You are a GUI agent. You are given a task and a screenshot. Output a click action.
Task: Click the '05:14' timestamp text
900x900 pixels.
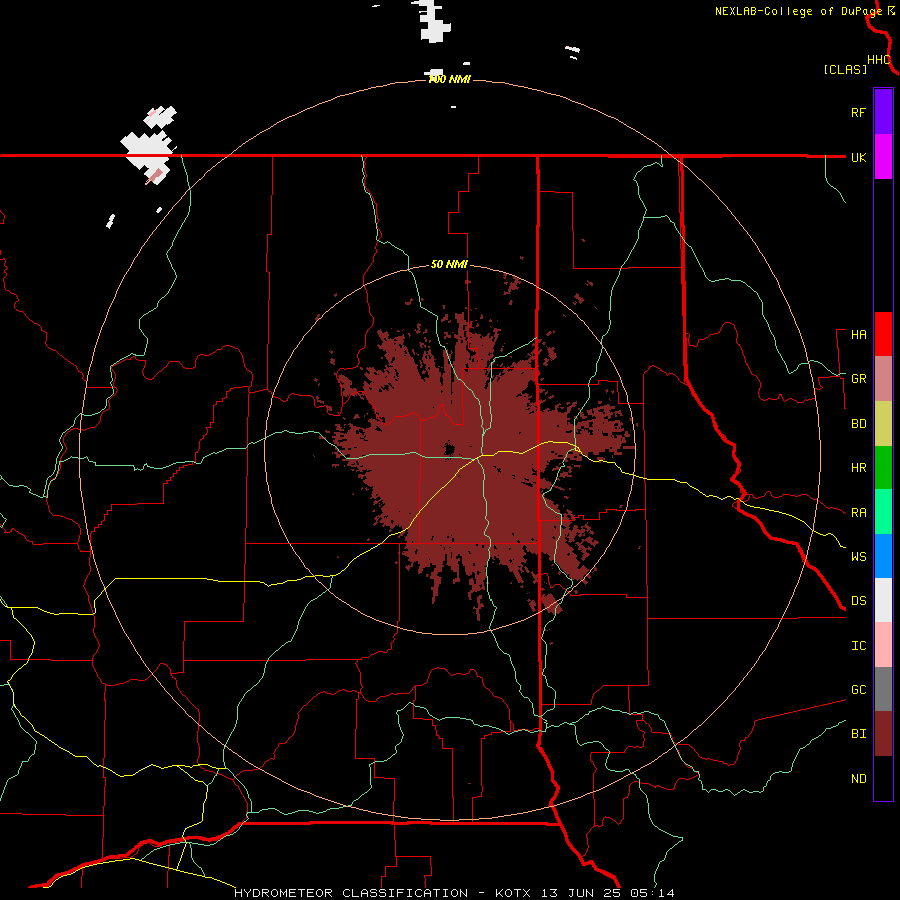click(x=653, y=893)
